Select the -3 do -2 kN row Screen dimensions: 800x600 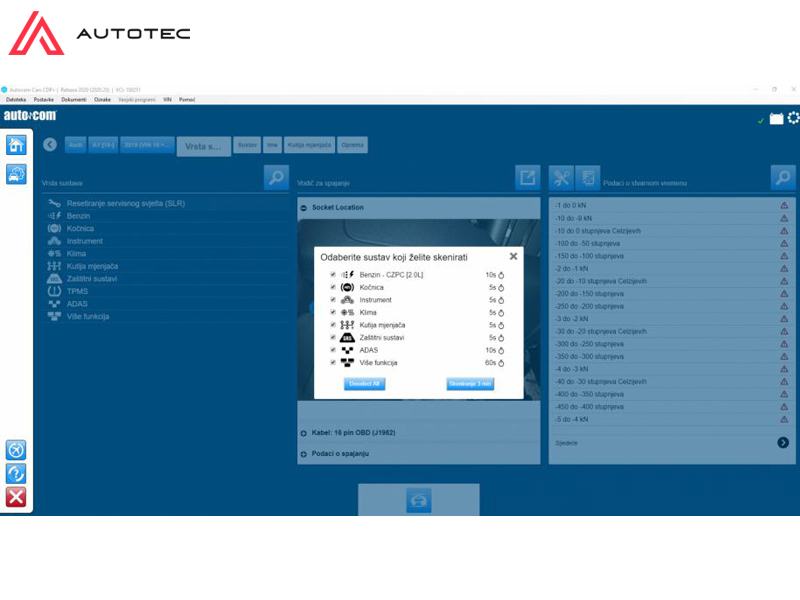671,319
